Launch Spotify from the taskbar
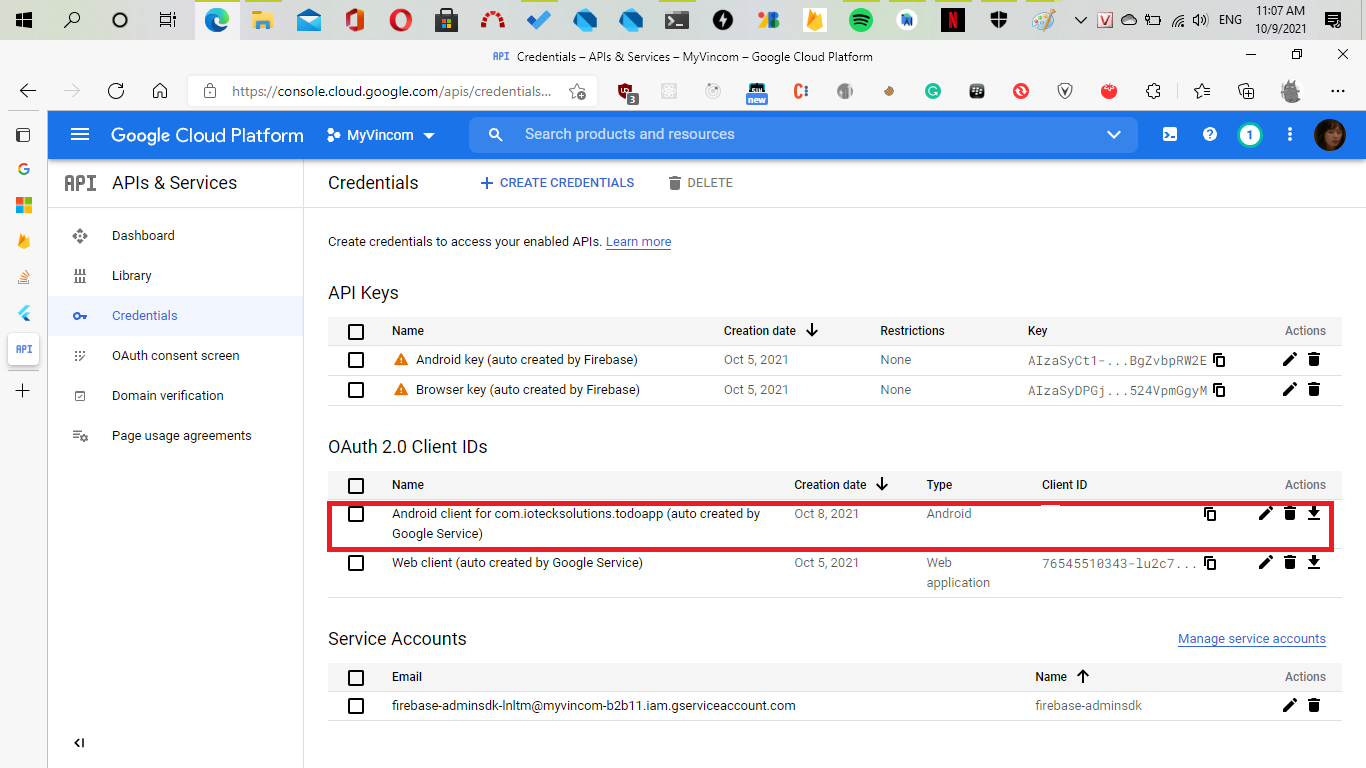Viewport: 1366px width, 768px height. (860, 20)
